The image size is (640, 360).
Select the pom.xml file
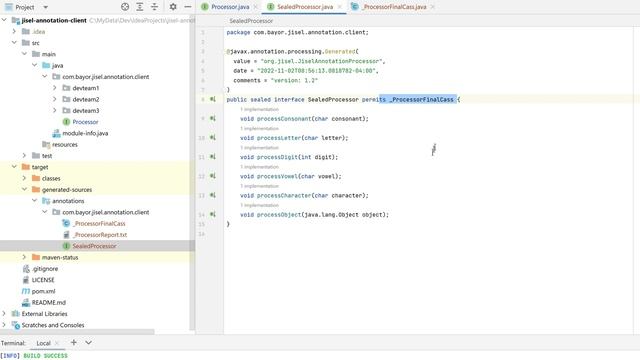43,291
